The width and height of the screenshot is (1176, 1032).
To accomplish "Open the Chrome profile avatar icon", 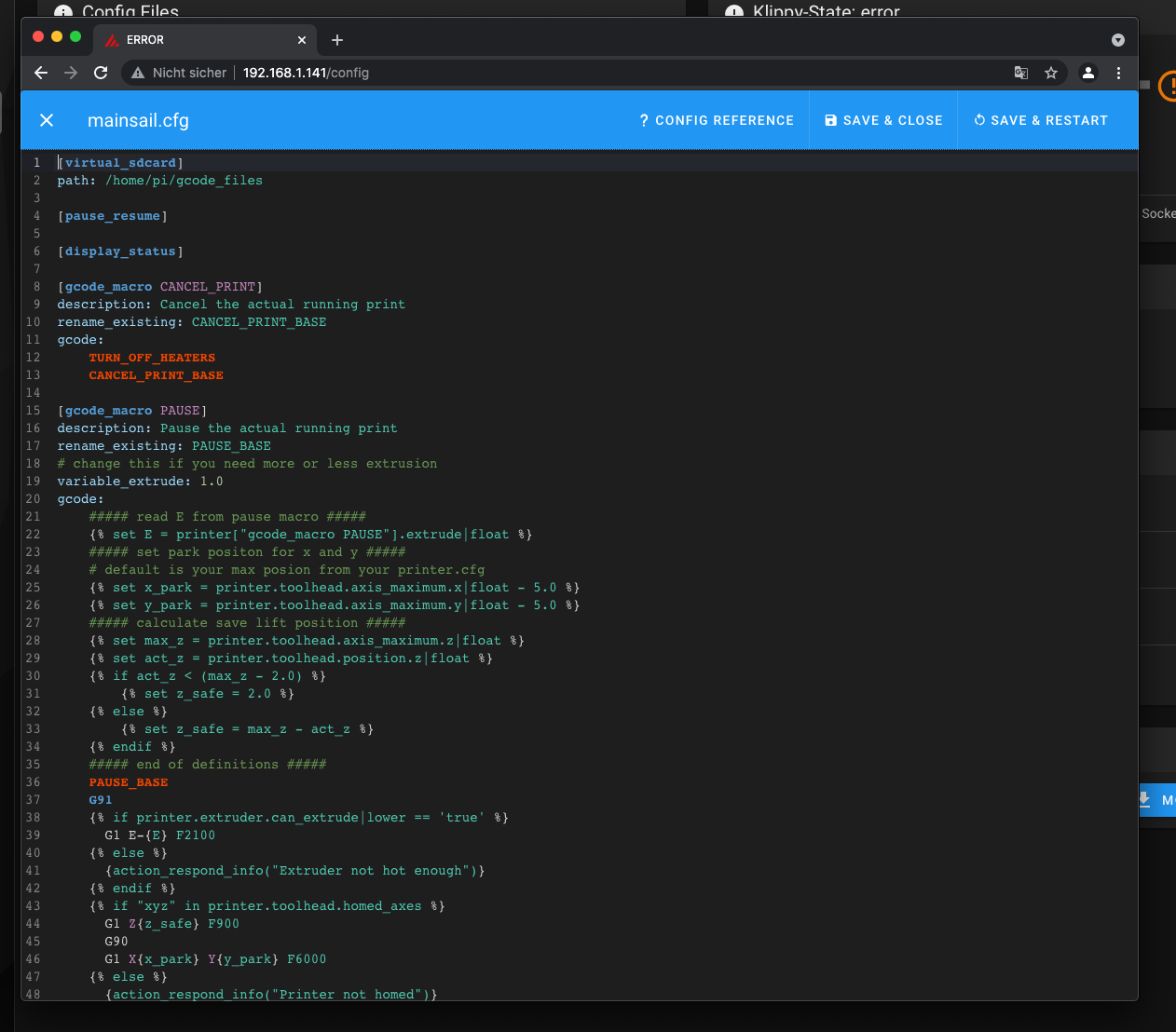I will pos(1088,73).
